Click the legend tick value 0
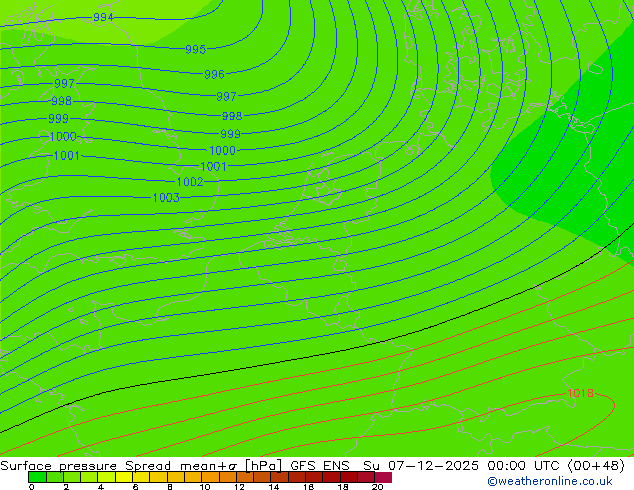Image resolution: width=634 pixels, height=490 pixels. [32, 487]
